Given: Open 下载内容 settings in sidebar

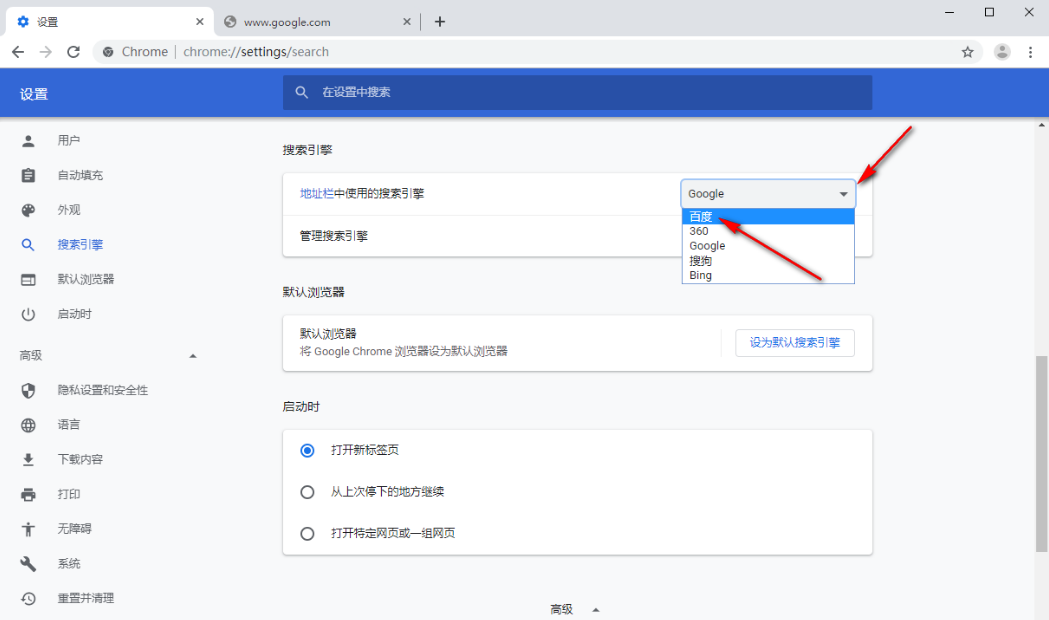Looking at the screenshot, I should (x=80, y=459).
